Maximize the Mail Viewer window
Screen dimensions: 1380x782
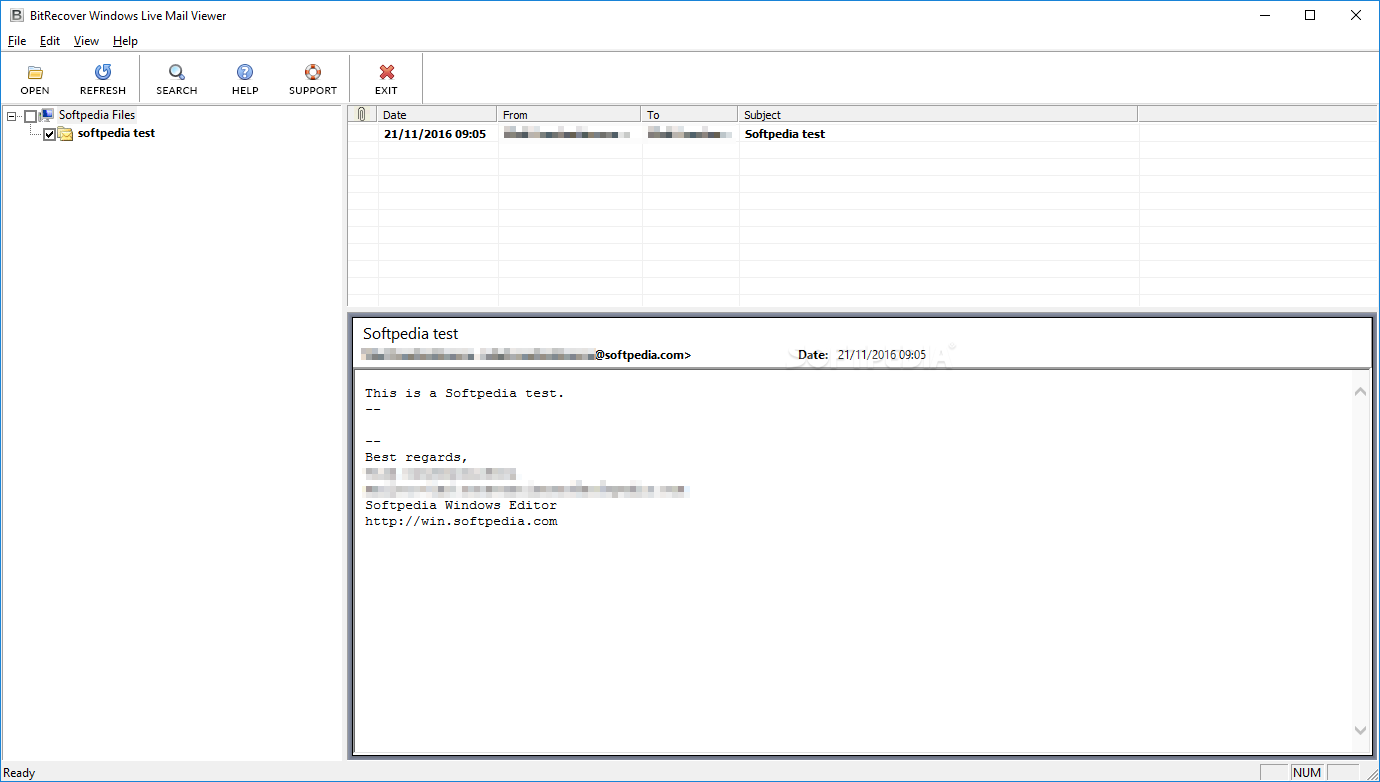pyautogui.click(x=1310, y=15)
